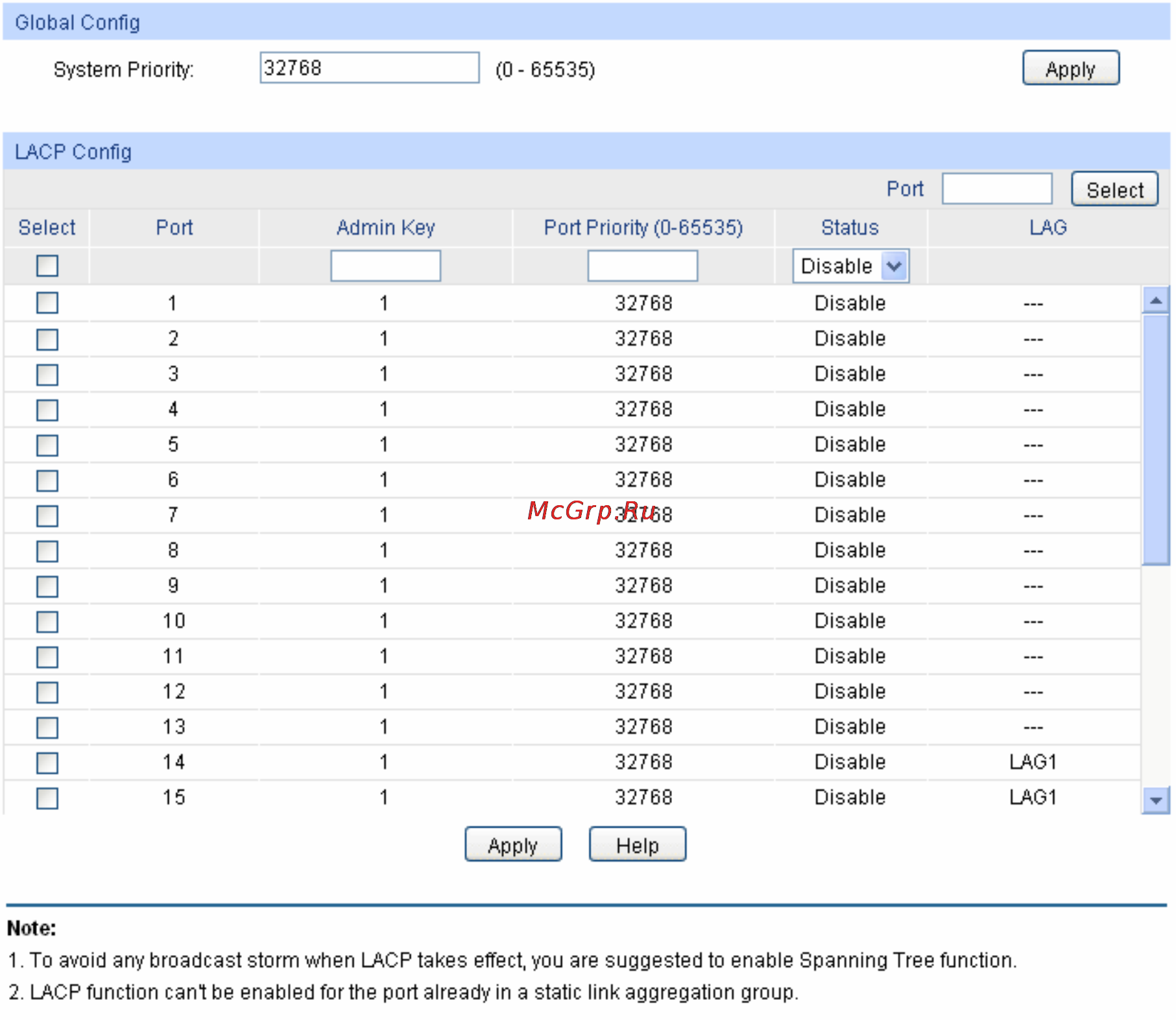Check the box for port 13
The image size is (1176, 1020).
click(47, 728)
